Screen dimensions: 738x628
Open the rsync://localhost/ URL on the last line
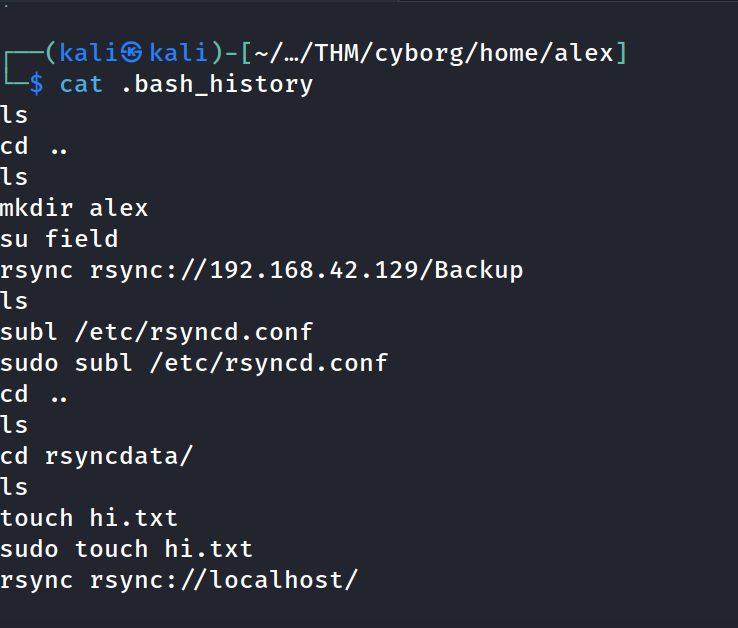(223, 580)
